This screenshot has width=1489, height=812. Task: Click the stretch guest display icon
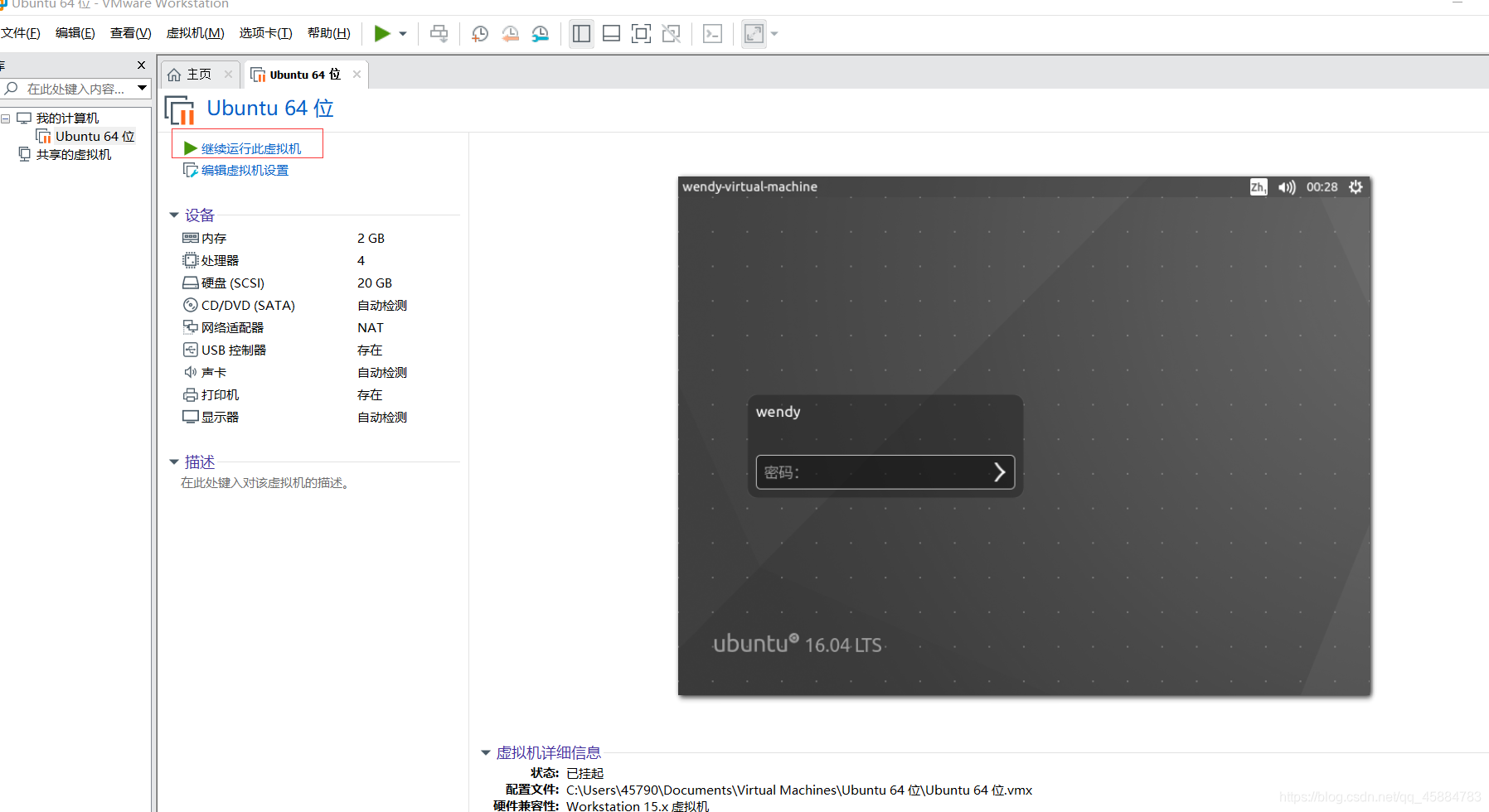(x=754, y=33)
